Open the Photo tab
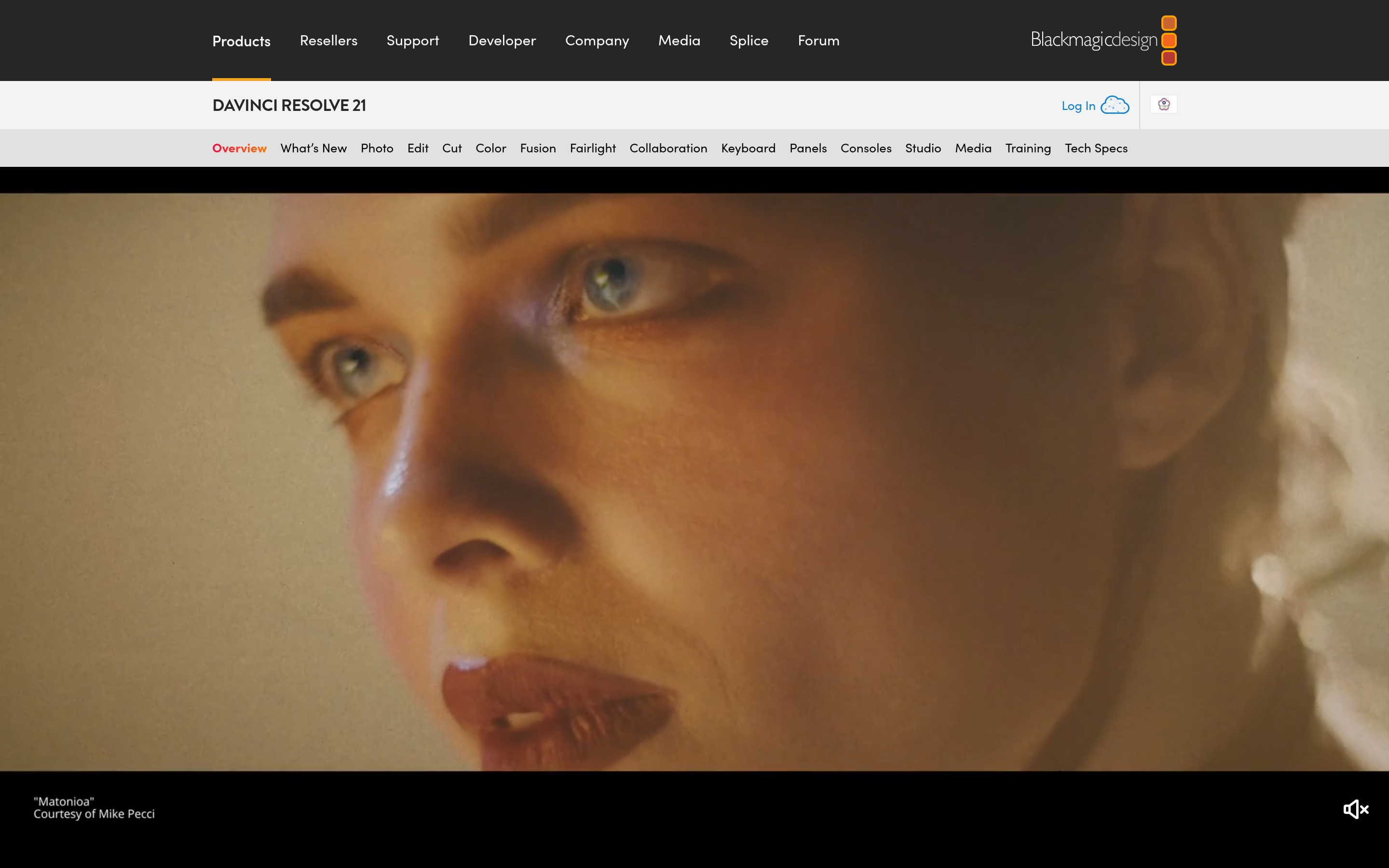This screenshot has width=1389, height=868. pos(377,148)
